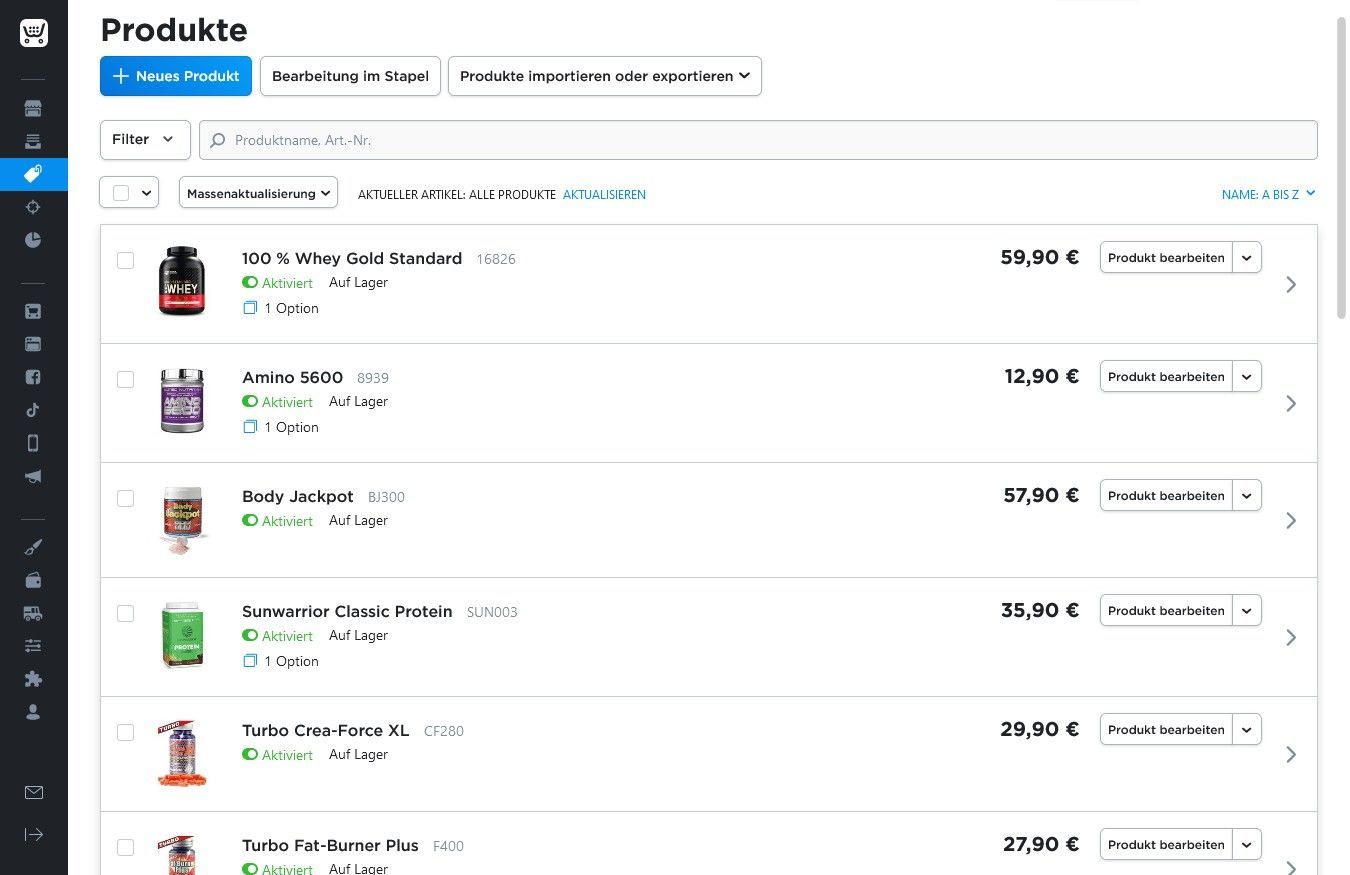Image resolution: width=1350 pixels, height=875 pixels.
Task: Tick the Body Jackpot product checkbox
Action: coord(125,498)
